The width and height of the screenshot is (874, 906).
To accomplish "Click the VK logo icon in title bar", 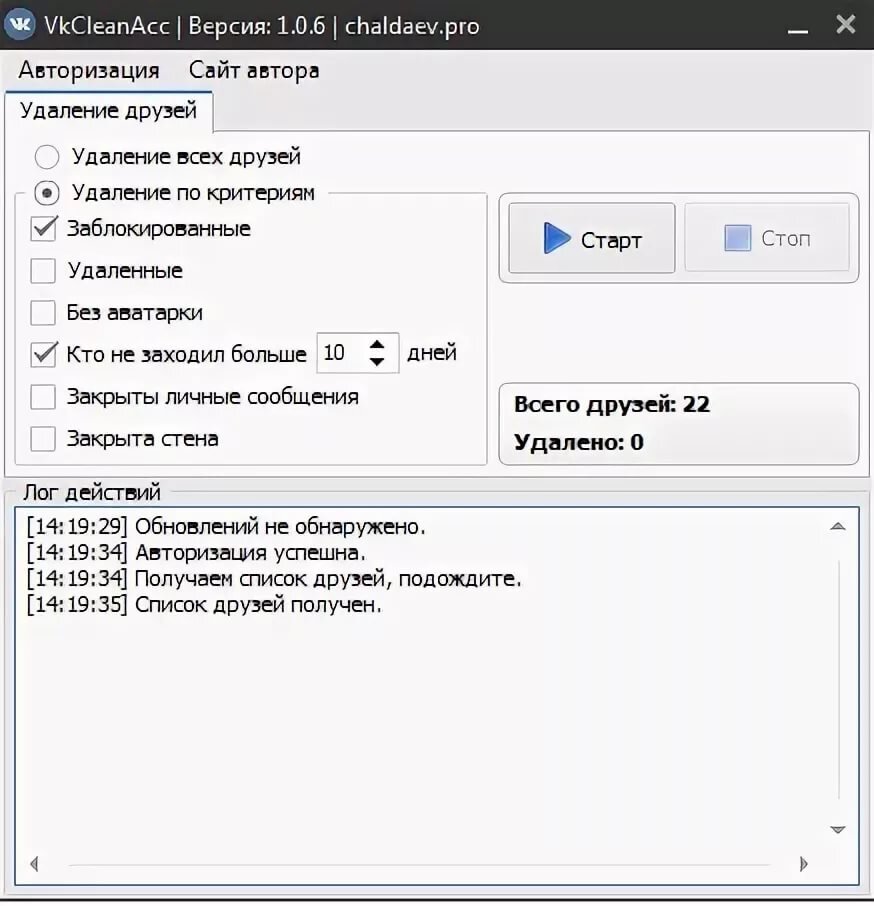I will [x=20, y=25].
